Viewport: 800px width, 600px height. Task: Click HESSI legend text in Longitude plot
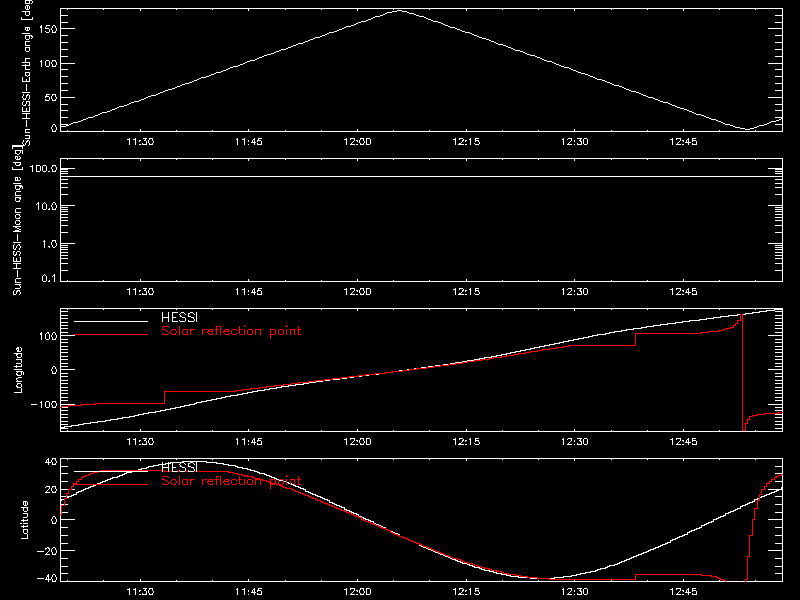coord(179,317)
